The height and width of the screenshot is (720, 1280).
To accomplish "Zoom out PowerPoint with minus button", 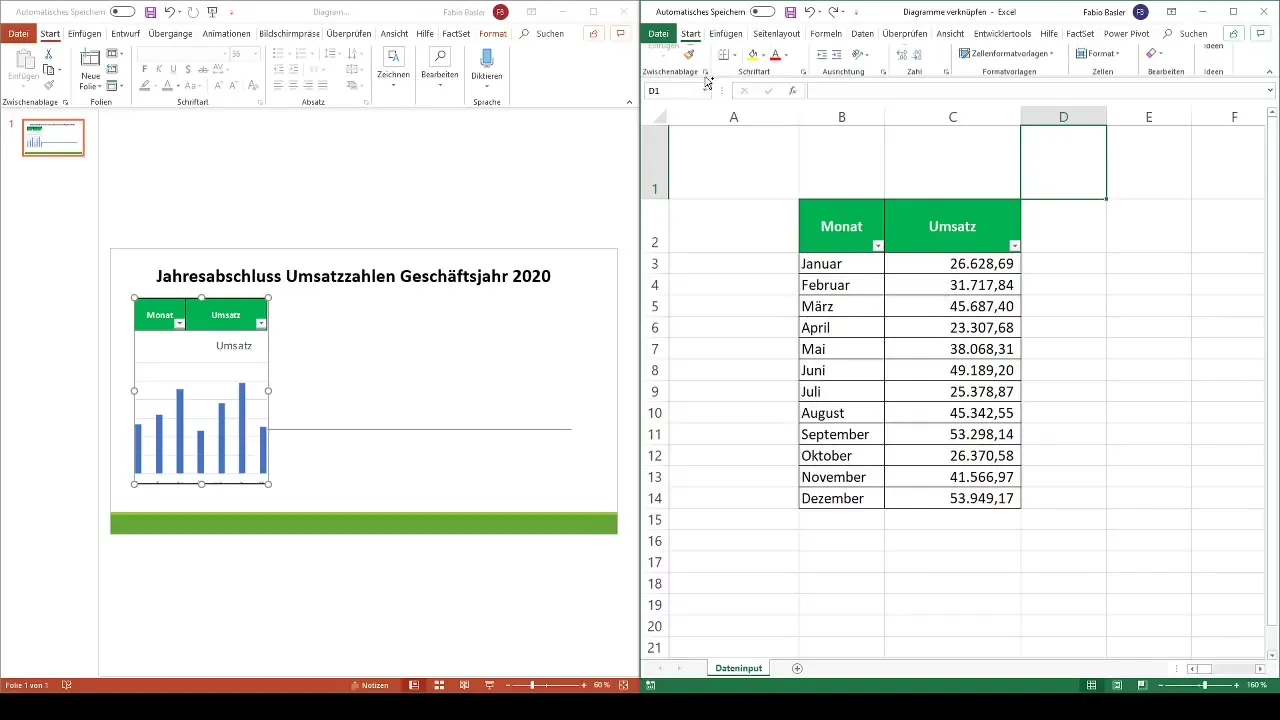I will [x=508, y=685].
